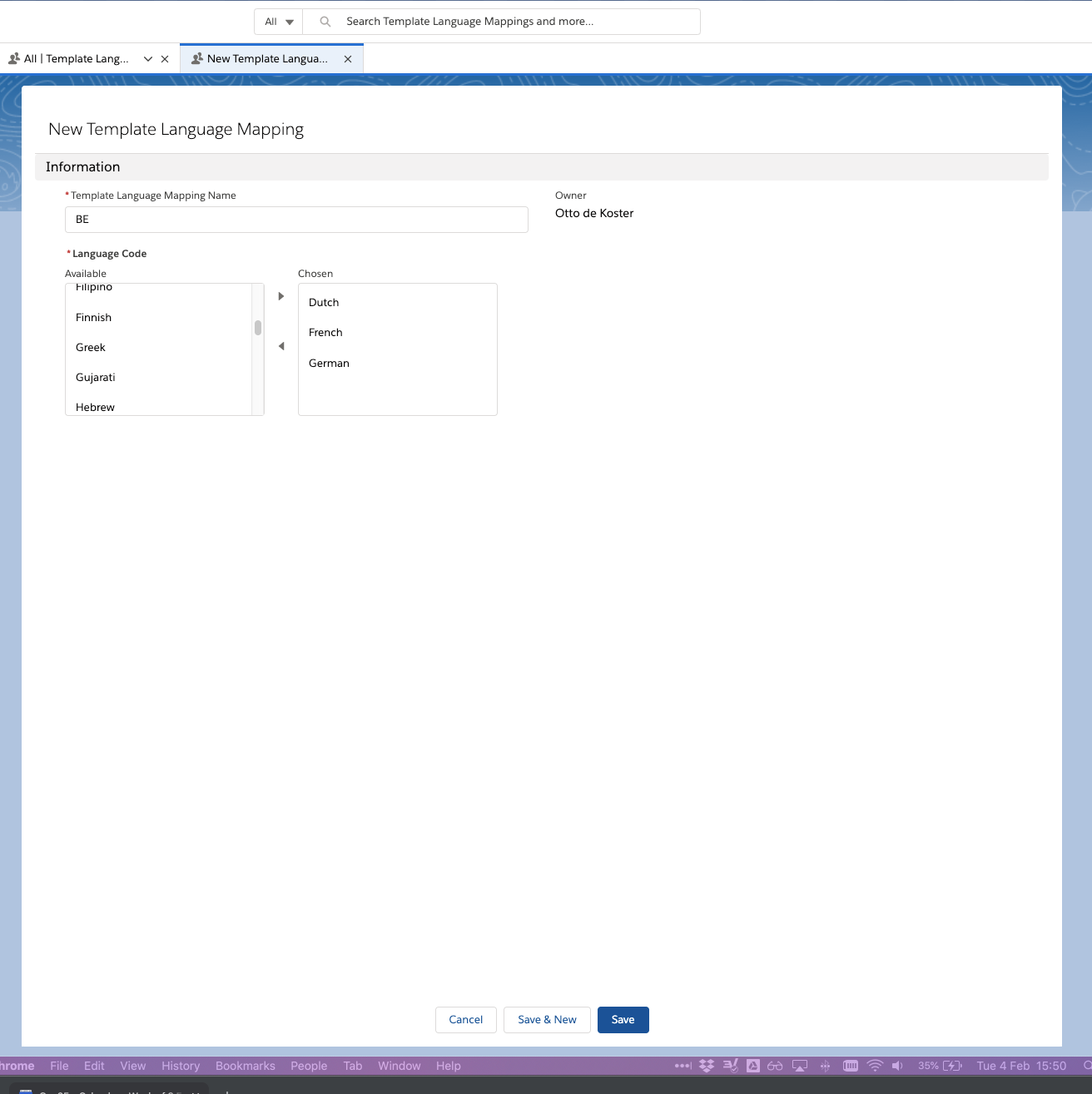Expand the All search scope dropdown
1092x1094 pixels.
pos(279,22)
